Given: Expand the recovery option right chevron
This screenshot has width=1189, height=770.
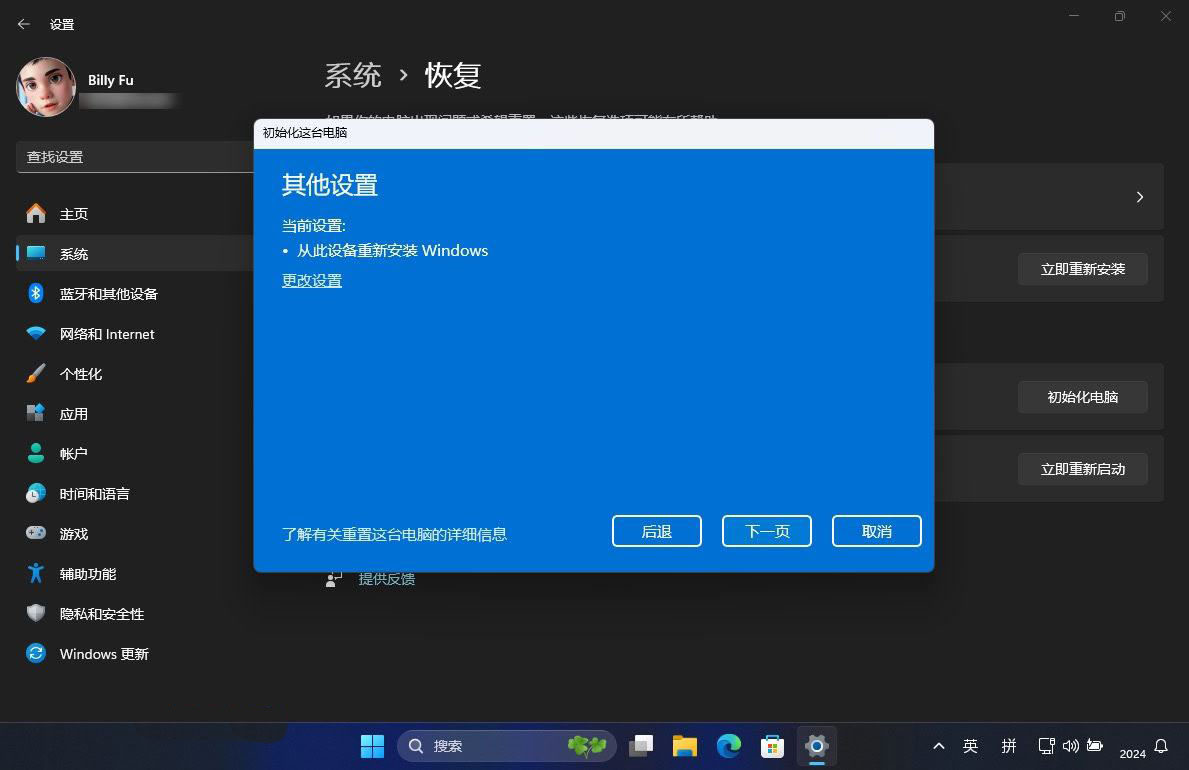Looking at the screenshot, I should point(1139,197).
